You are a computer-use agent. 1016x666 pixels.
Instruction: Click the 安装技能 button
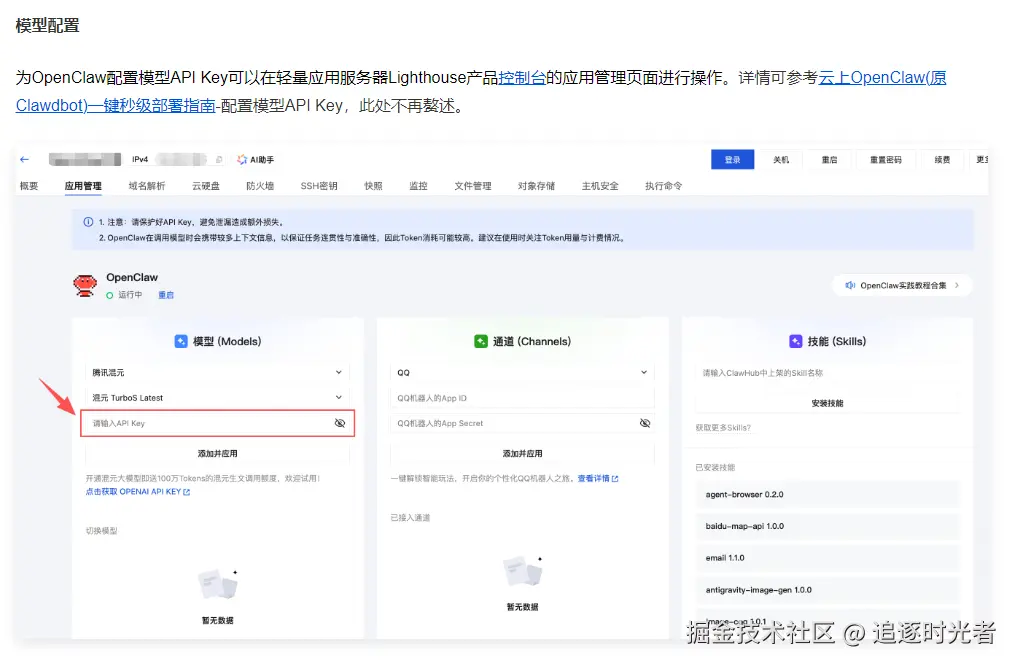coord(827,403)
